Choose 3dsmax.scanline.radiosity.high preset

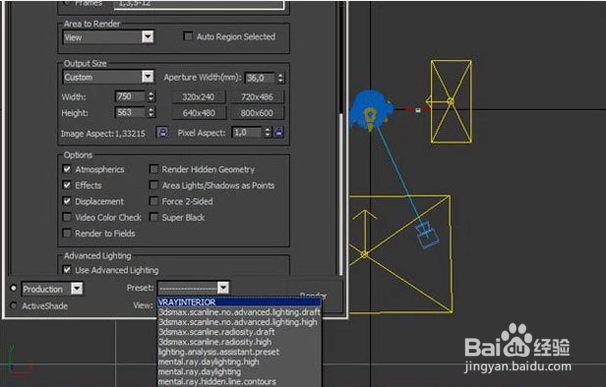pyautogui.click(x=239, y=342)
